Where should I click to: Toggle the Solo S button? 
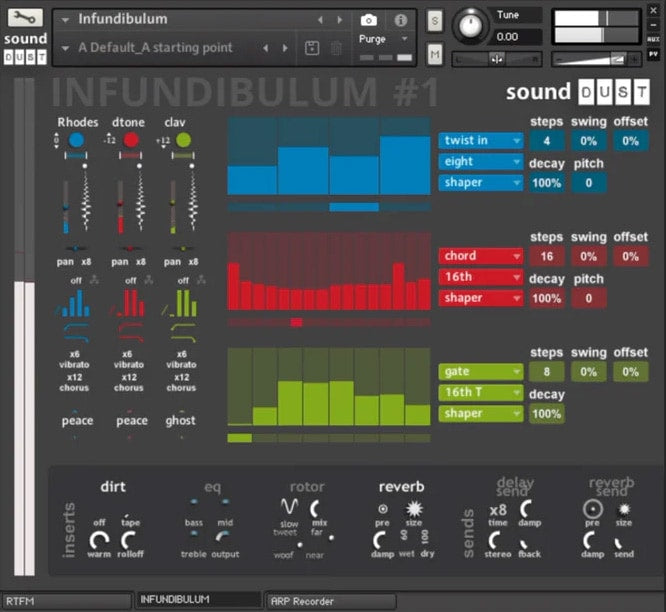[x=435, y=21]
